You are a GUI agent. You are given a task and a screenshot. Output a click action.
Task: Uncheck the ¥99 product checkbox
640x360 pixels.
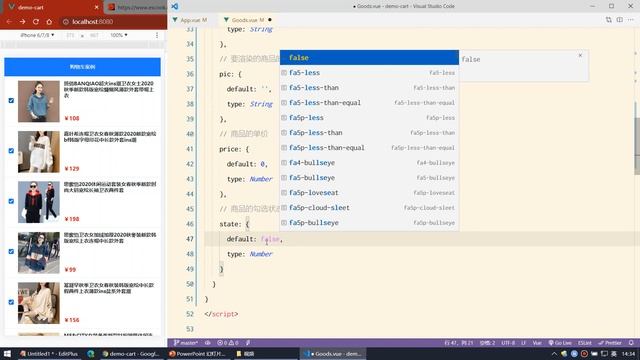point(11,251)
